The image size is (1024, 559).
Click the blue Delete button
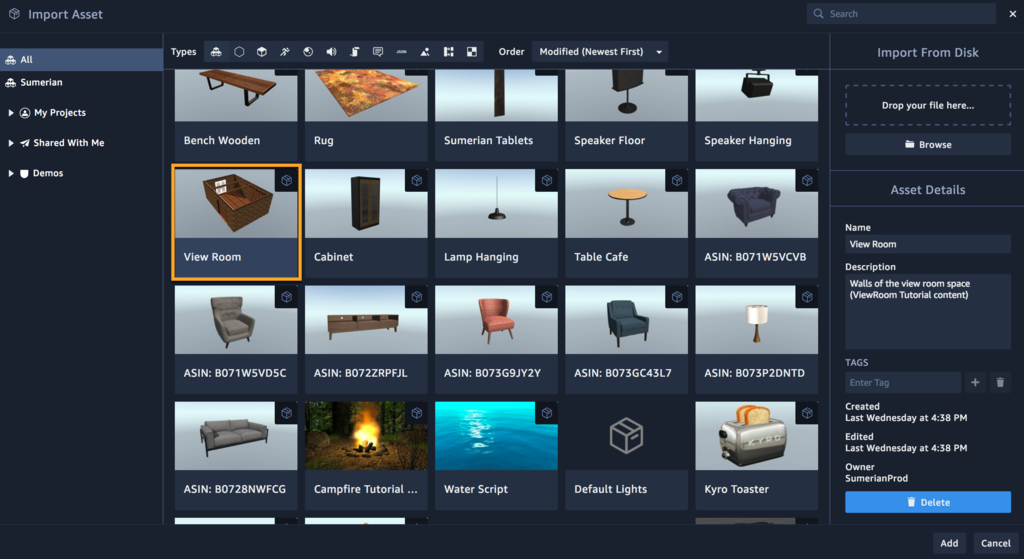927,502
